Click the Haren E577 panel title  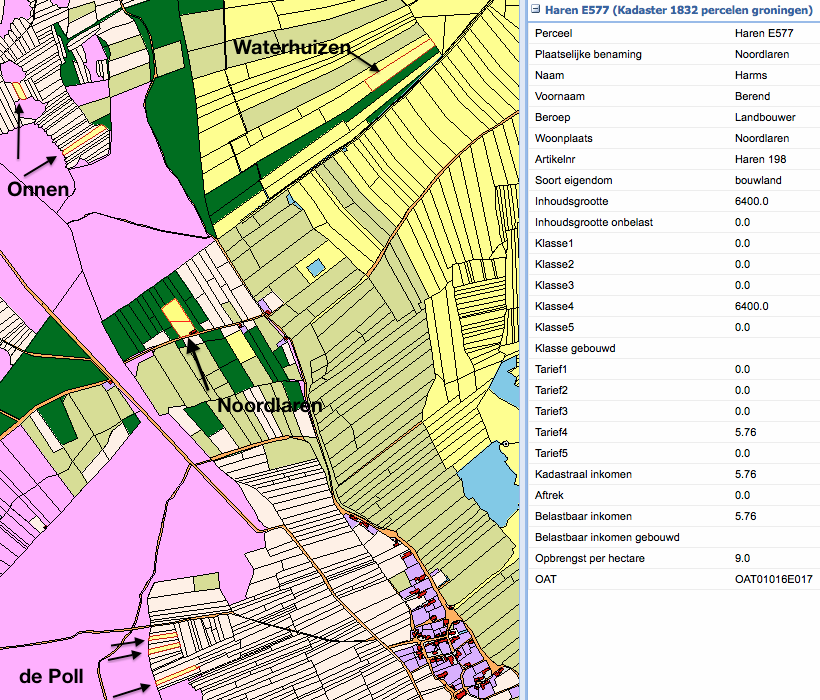tap(677, 9)
